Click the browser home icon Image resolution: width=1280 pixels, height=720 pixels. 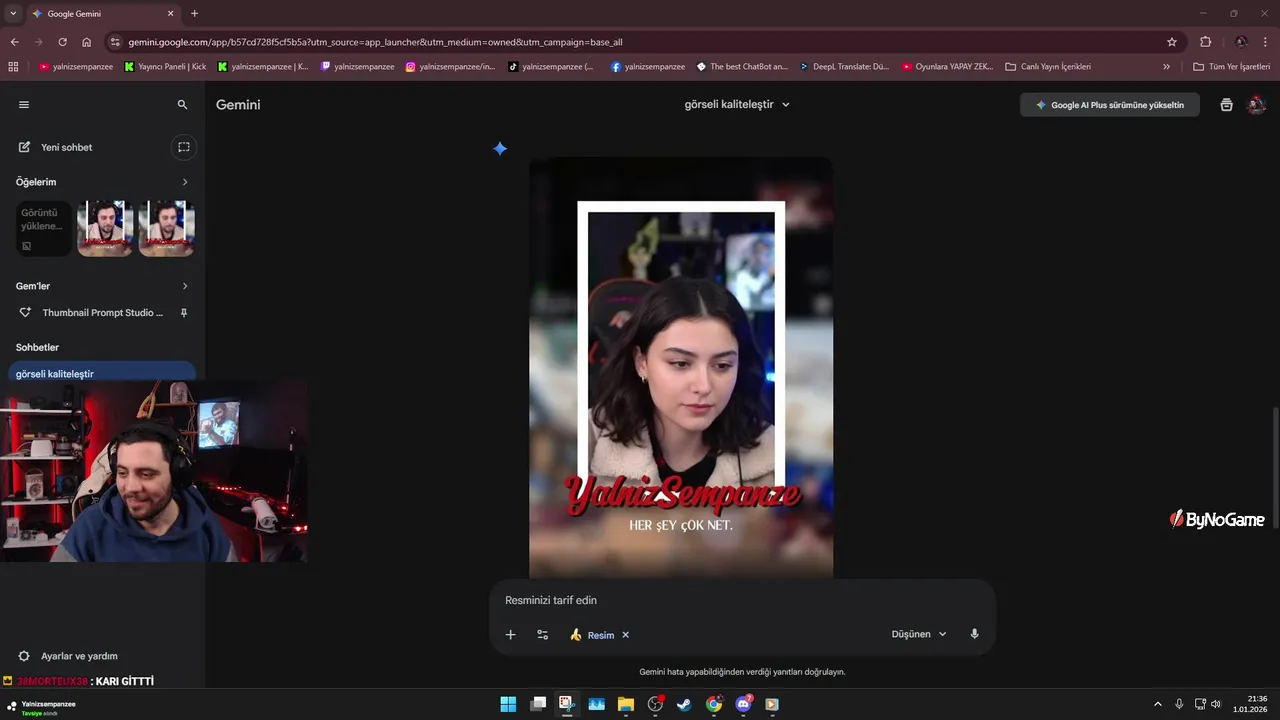tap(87, 42)
